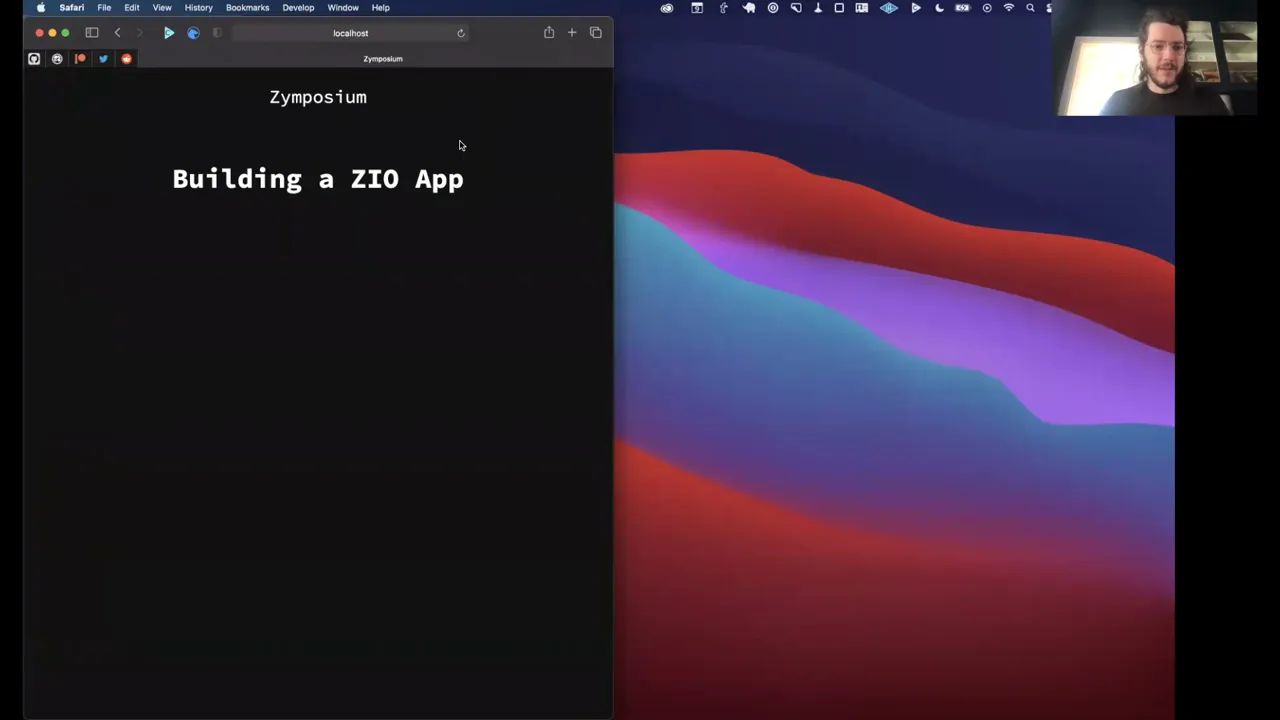This screenshot has height=720, width=1280.
Task: Open the Now Playing menu bar icon
Action: point(987,8)
